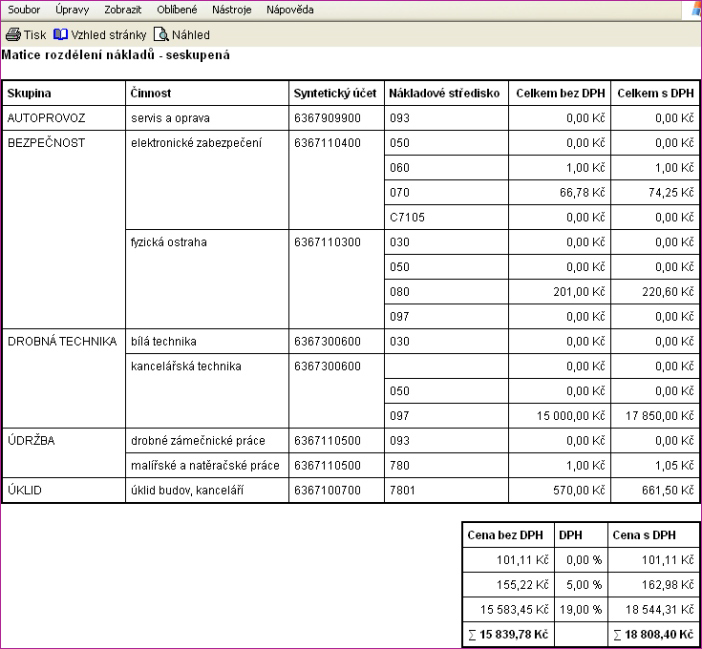This screenshot has height=649, width=702.
Task: Click the 17 850,00 Kč amount
Action: pos(659,416)
